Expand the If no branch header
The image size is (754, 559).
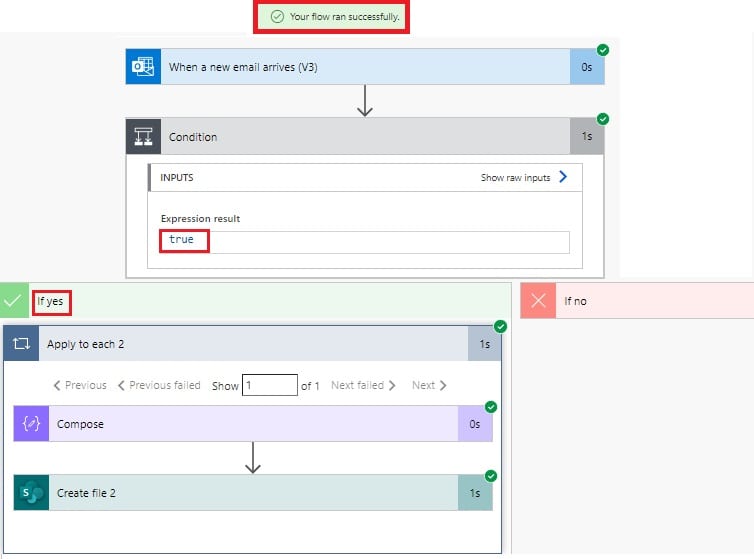637,301
